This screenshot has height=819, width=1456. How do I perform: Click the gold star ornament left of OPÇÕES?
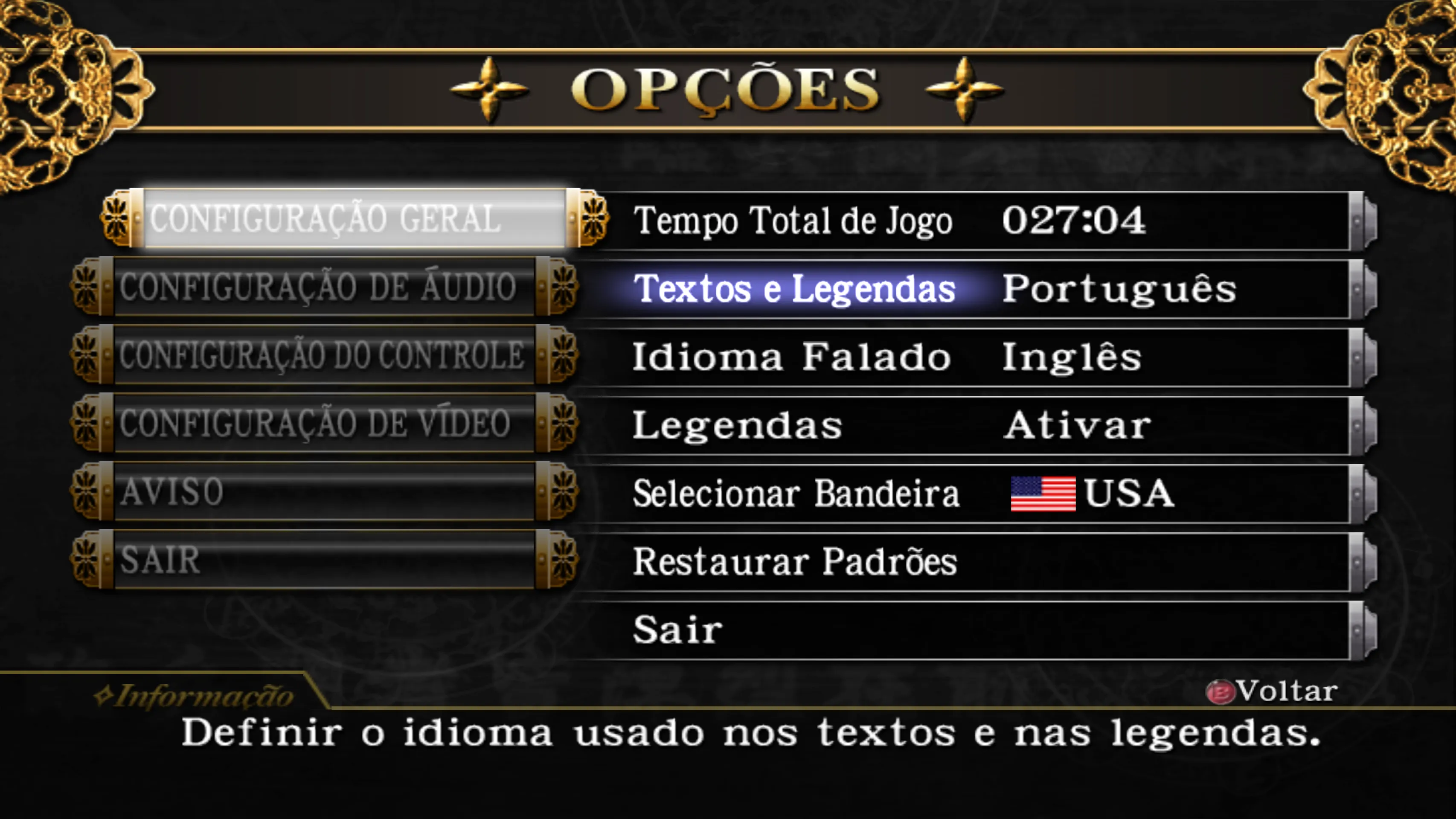click(489, 89)
